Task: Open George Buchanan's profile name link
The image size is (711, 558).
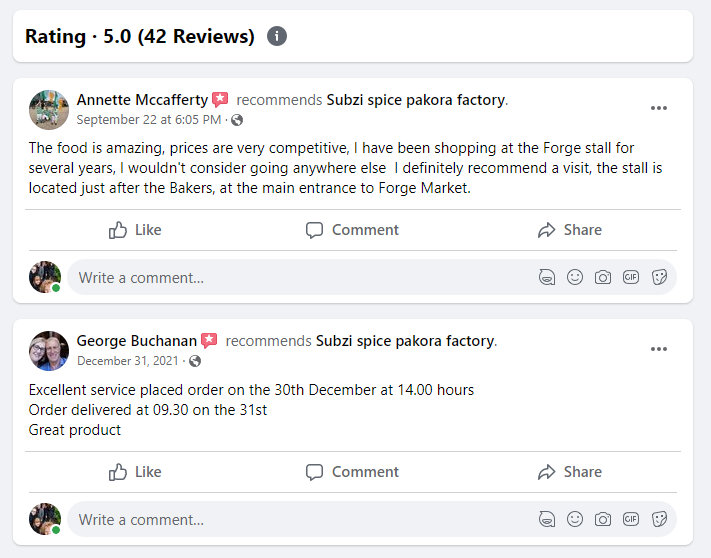Action: pos(136,341)
